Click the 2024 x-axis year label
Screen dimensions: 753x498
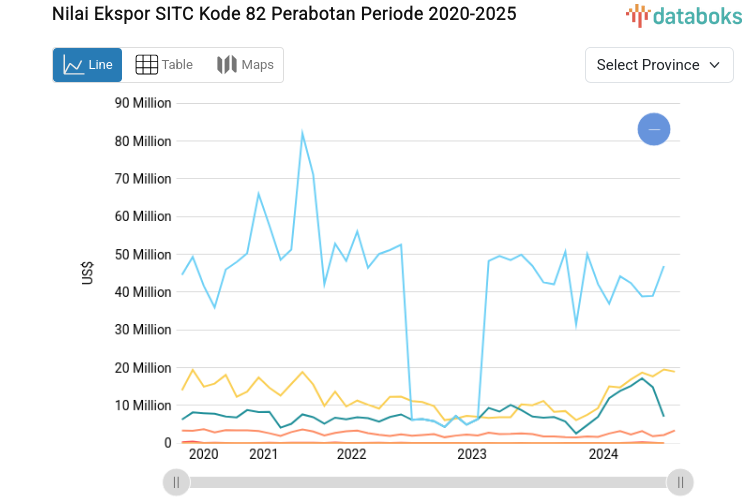603,454
